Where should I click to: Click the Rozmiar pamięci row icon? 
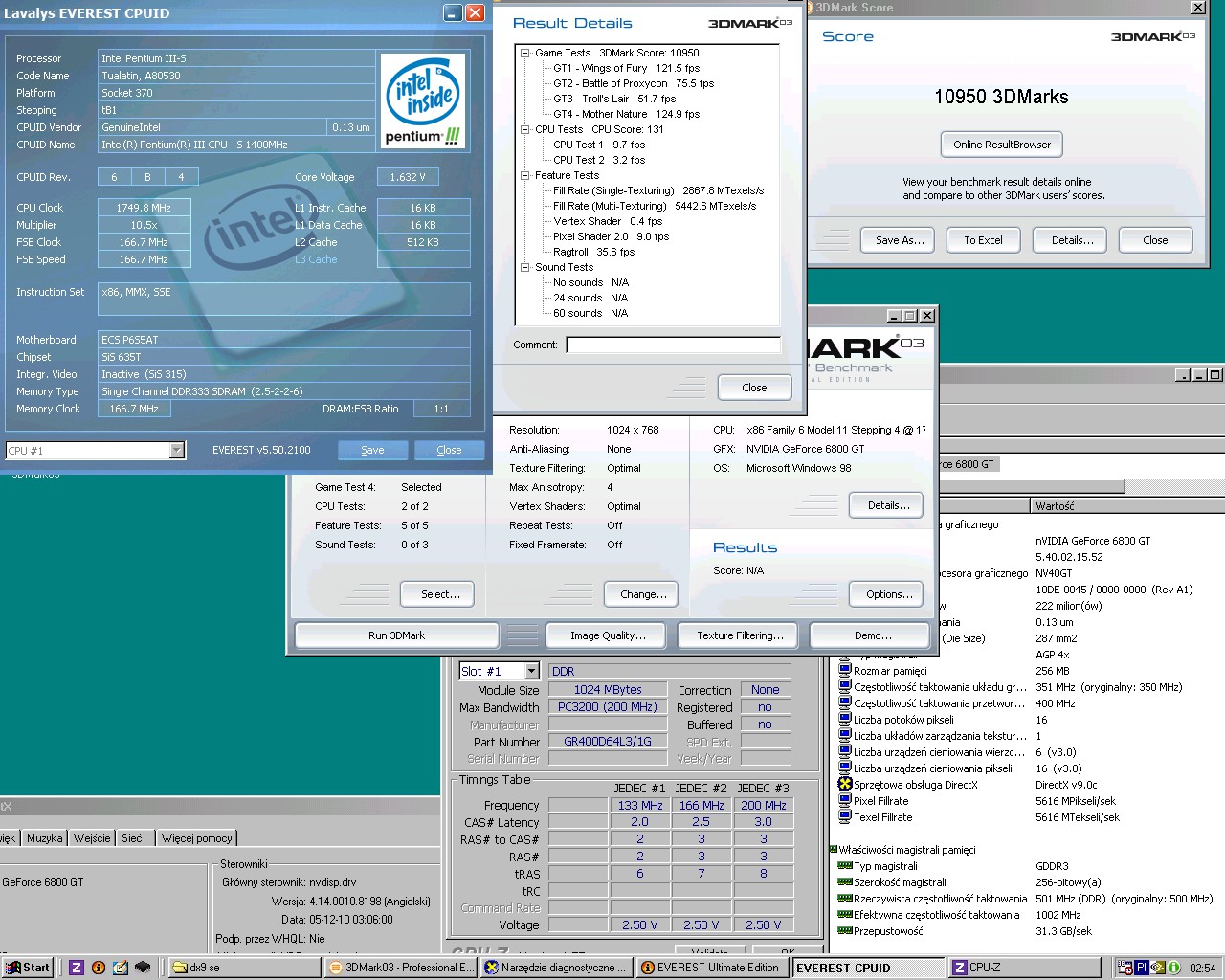[845, 670]
